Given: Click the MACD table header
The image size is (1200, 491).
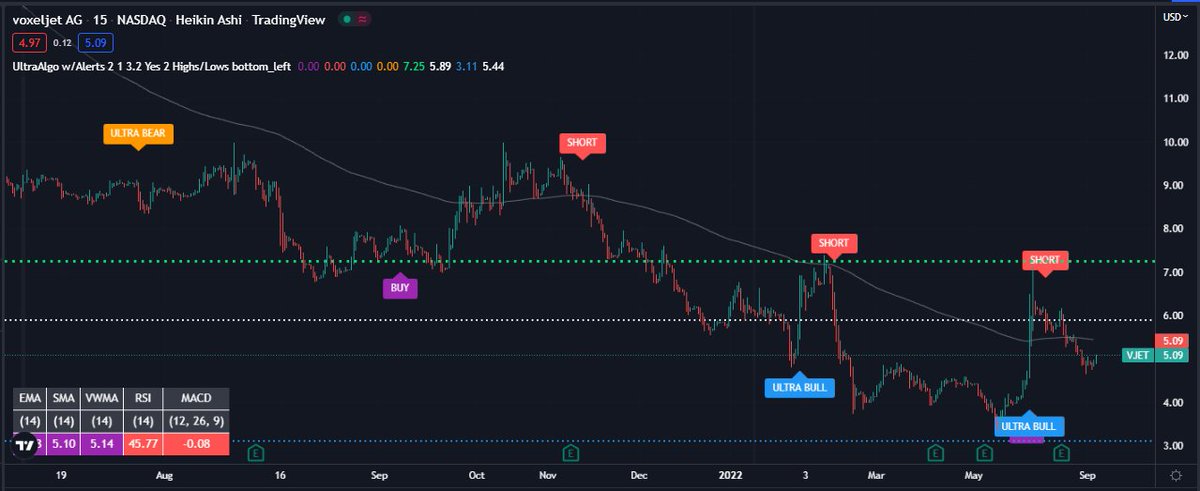Looking at the screenshot, I should 197,399.
